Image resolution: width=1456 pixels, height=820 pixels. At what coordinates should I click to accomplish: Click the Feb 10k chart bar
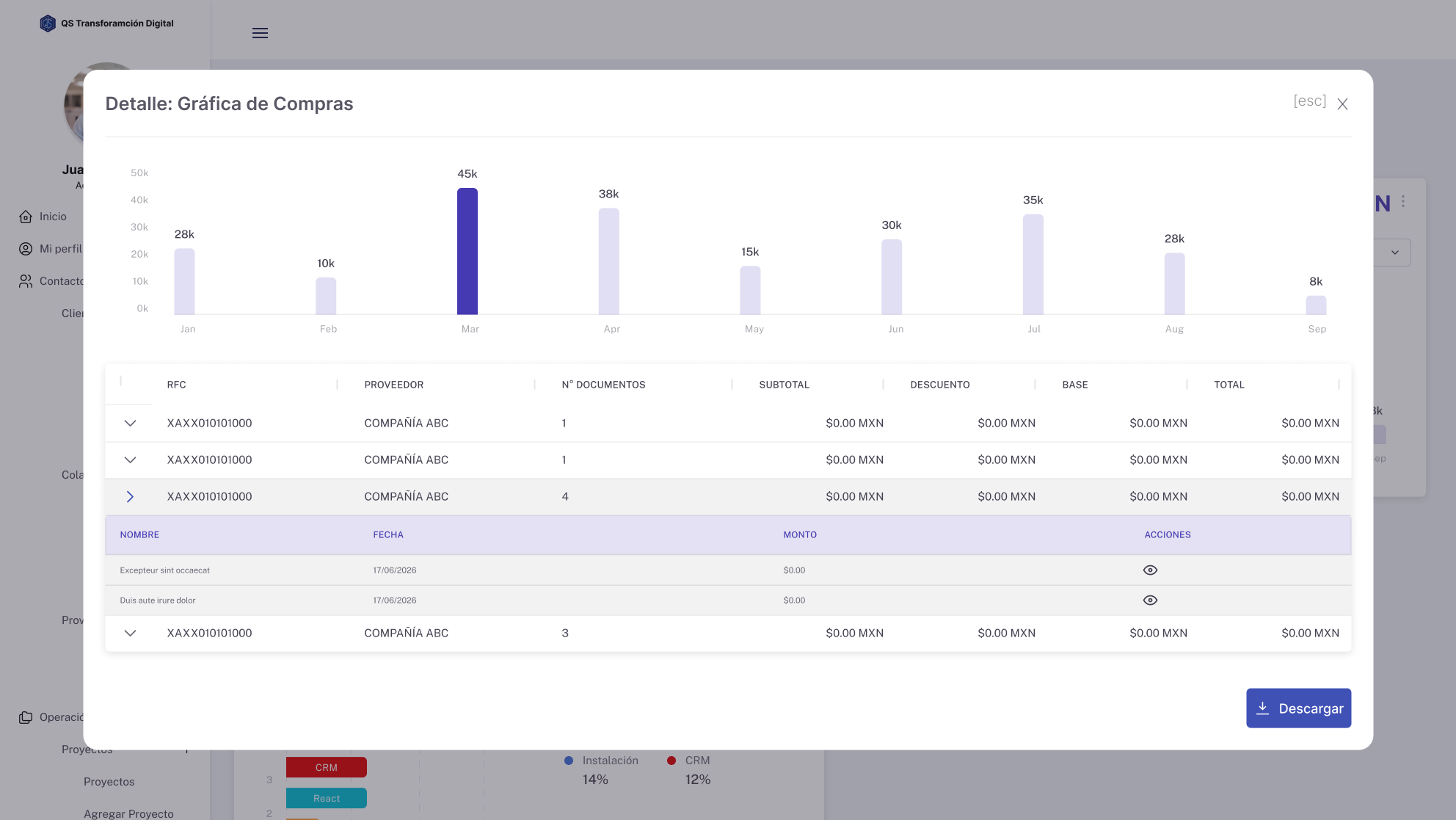click(x=326, y=296)
